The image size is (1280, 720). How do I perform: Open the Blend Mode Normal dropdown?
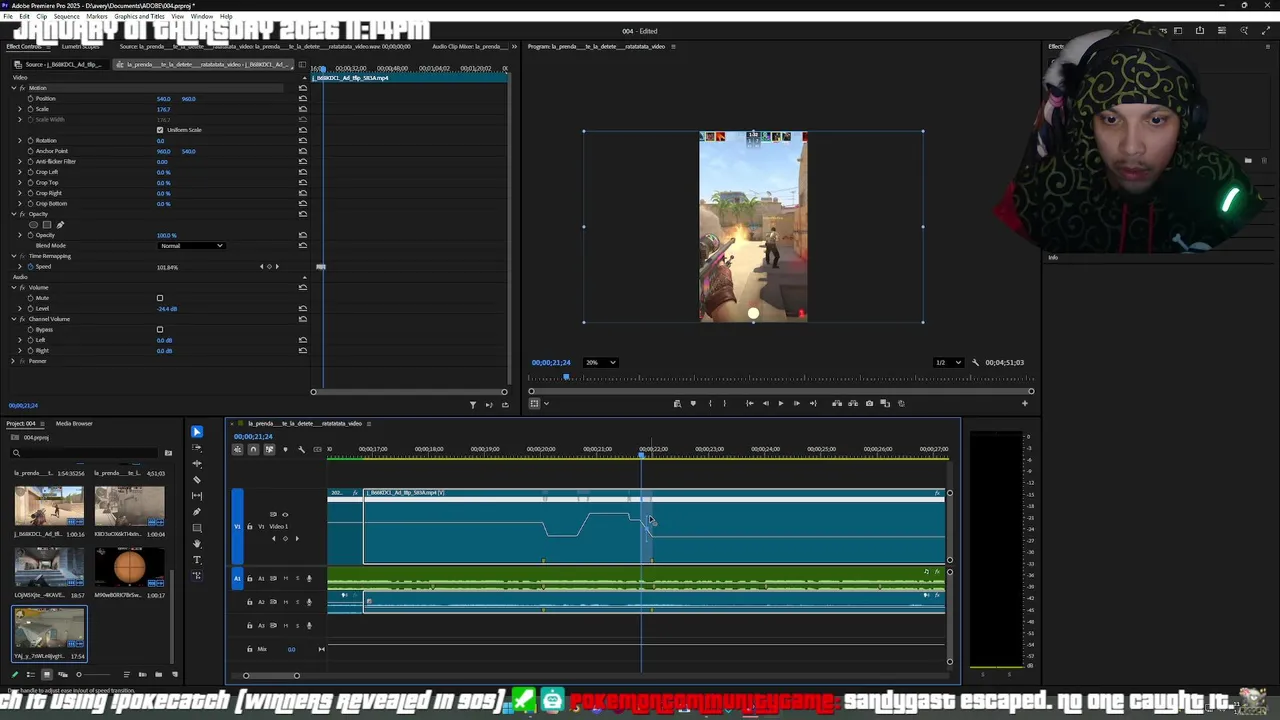191,246
